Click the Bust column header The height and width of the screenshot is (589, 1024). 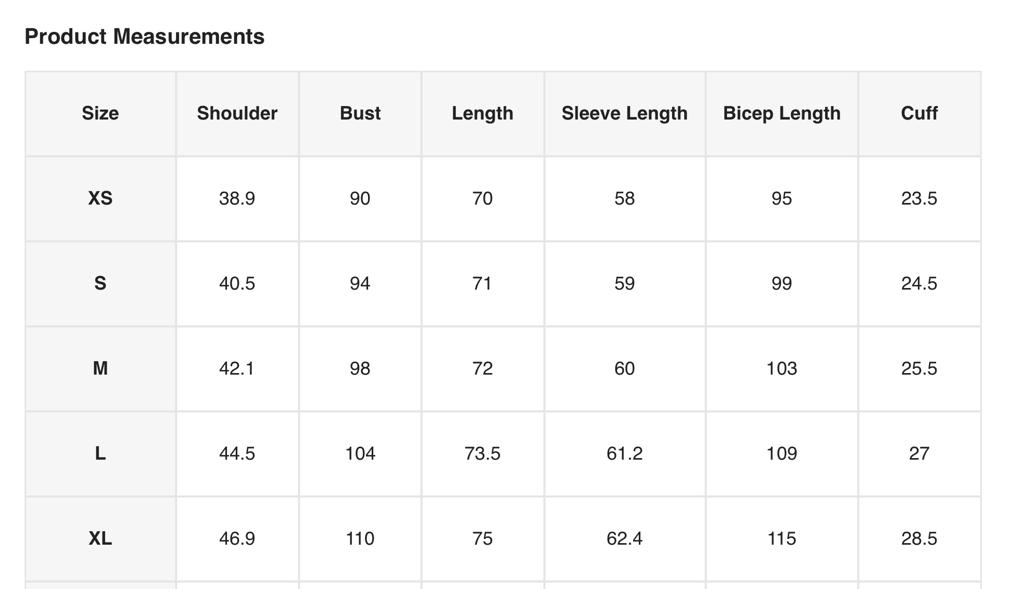click(x=360, y=113)
